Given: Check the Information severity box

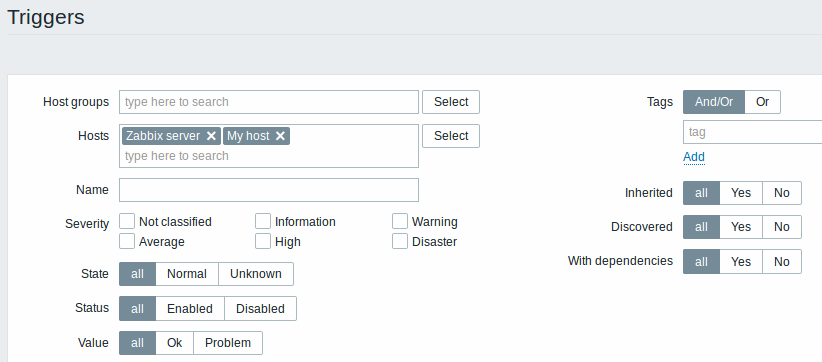Looking at the screenshot, I should 263,221.
